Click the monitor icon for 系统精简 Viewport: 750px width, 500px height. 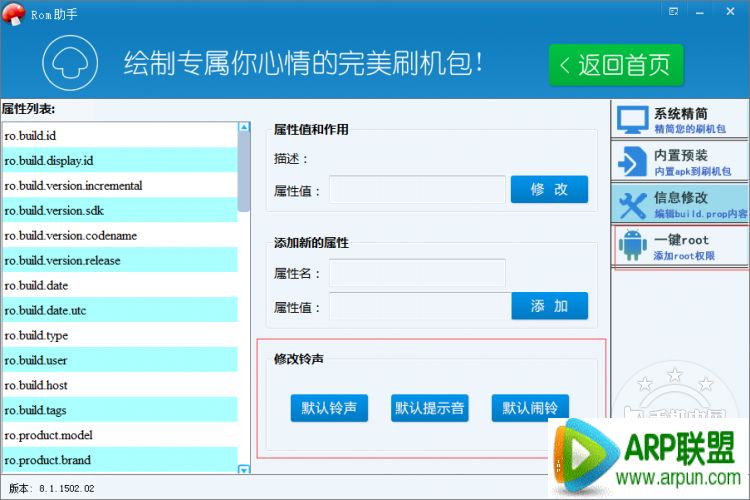coord(632,121)
